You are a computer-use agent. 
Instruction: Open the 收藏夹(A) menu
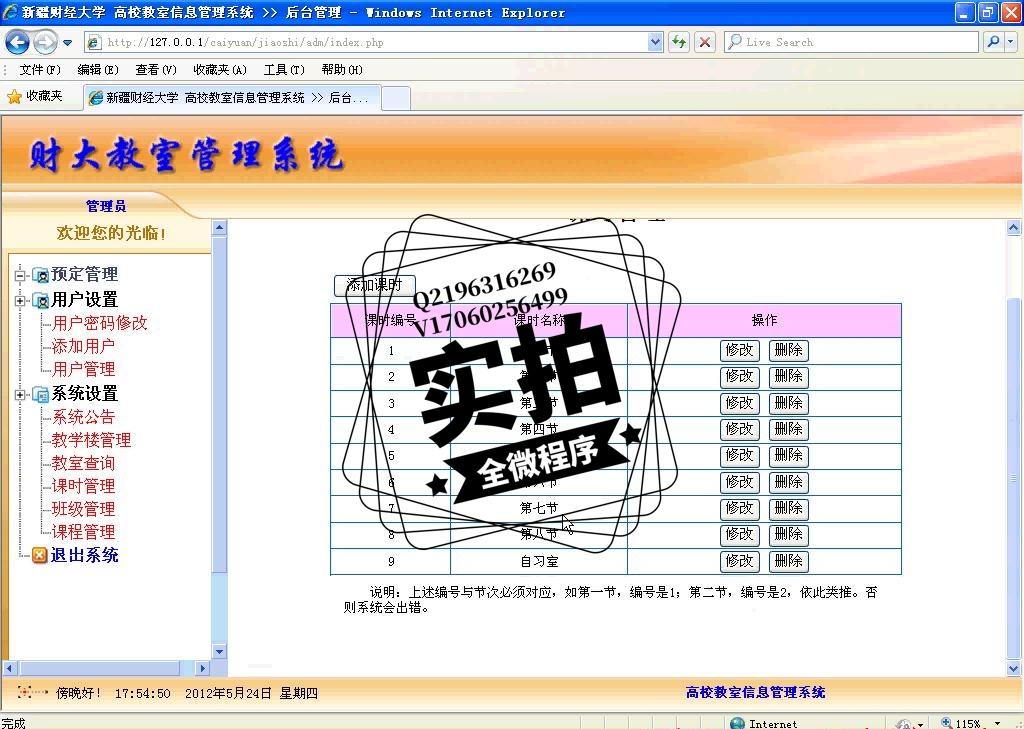pyautogui.click(x=219, y=70)
